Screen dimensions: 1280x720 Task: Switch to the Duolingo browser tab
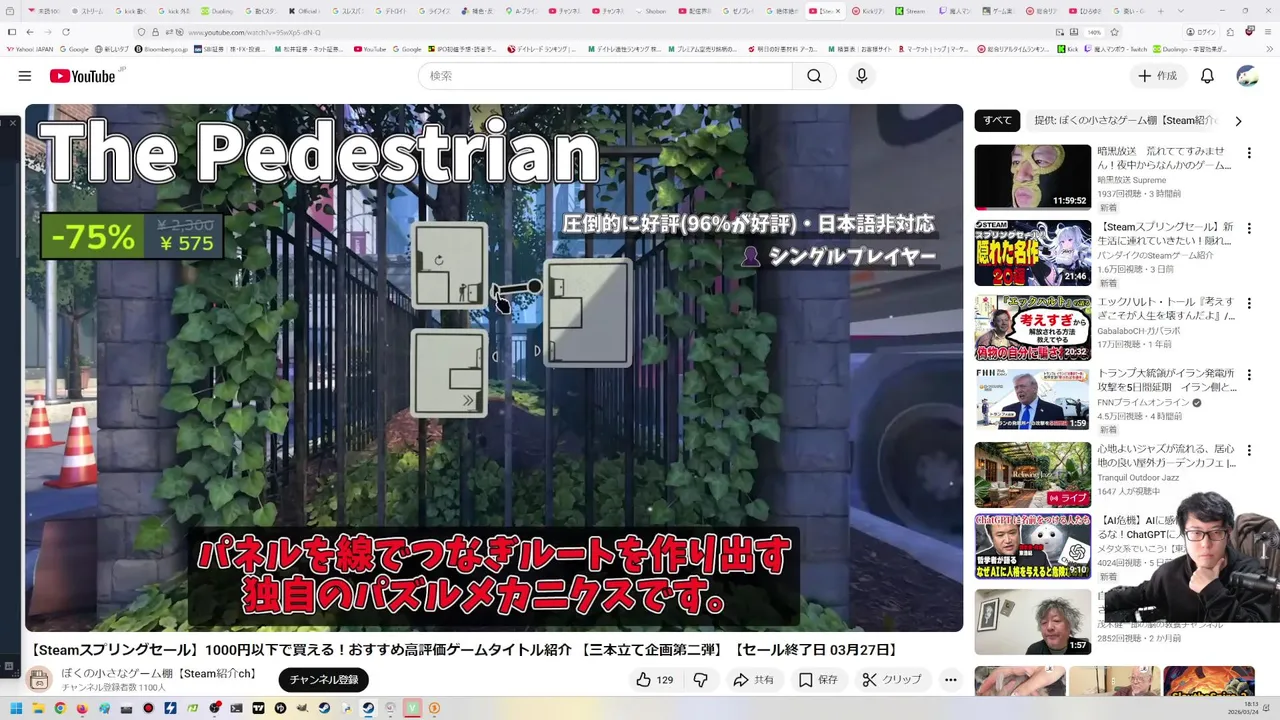tap(216, 11)
